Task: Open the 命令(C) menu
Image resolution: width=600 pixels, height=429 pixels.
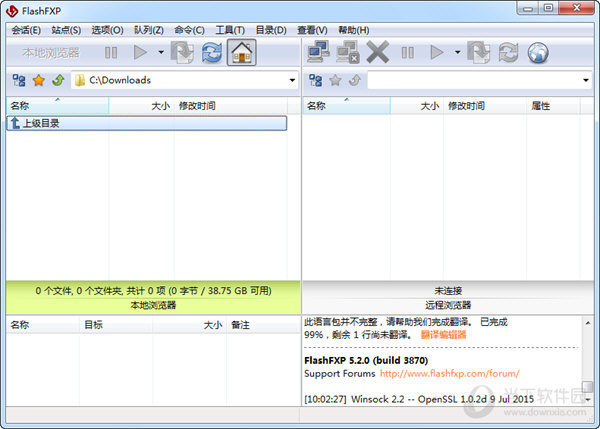Action: (189, 30)
